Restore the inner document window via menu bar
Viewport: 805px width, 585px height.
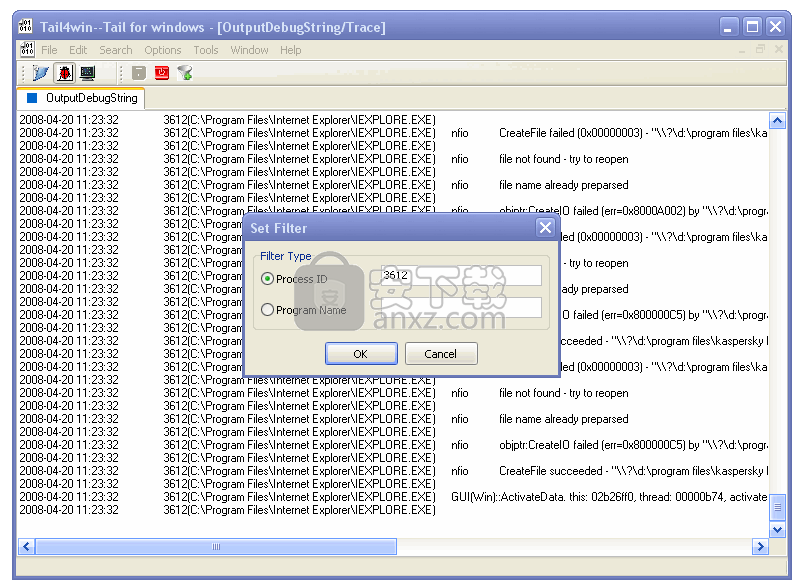(760, 49)
